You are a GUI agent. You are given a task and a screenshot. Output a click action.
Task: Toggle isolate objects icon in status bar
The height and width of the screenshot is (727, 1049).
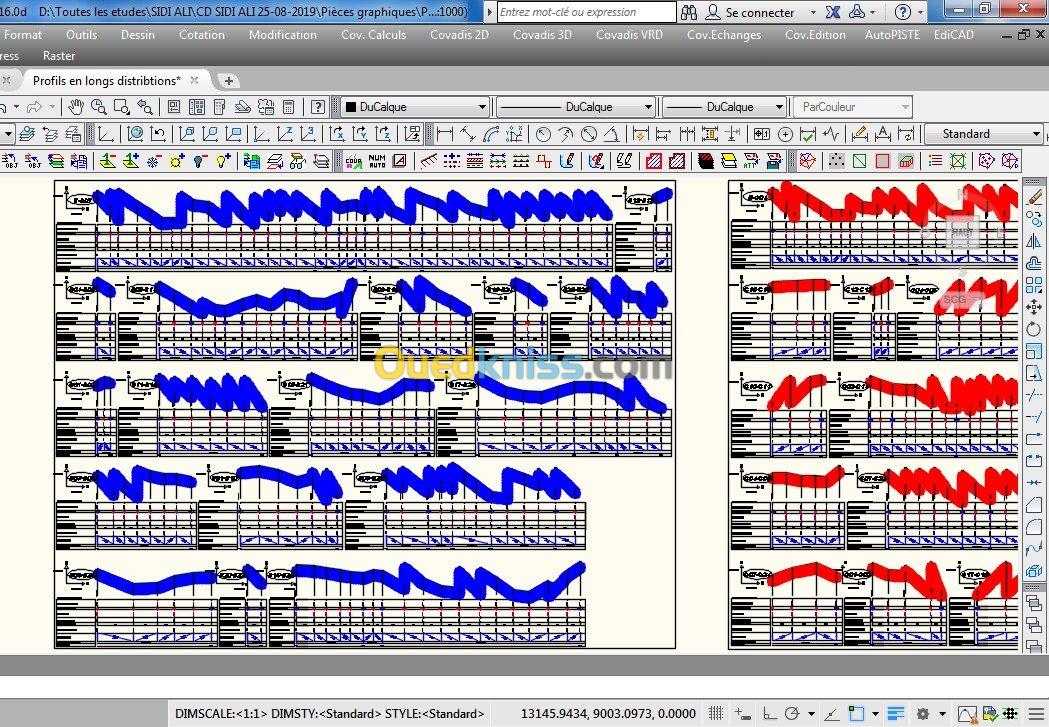click(989, 714)
